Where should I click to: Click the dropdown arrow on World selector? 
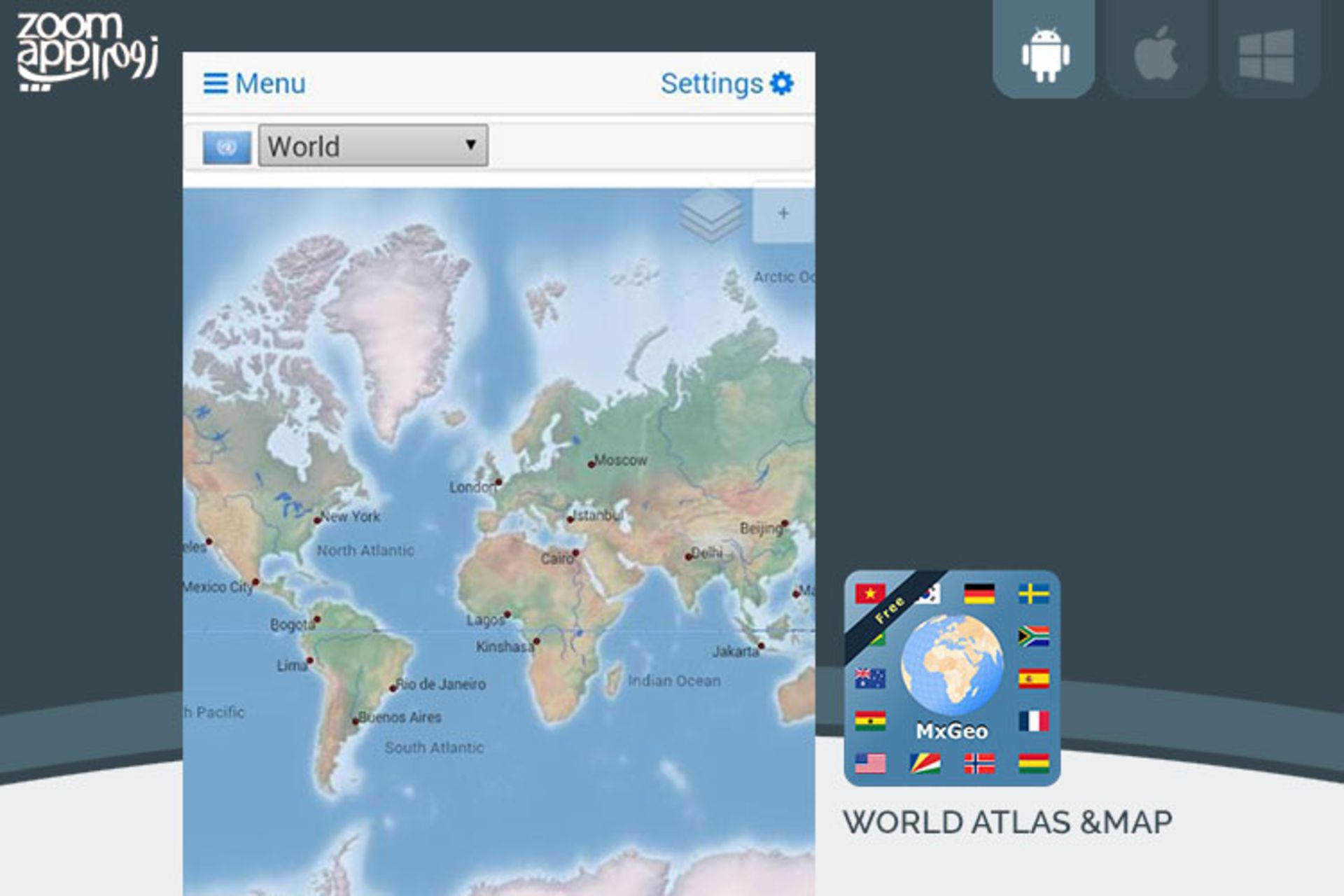point(471,145)
